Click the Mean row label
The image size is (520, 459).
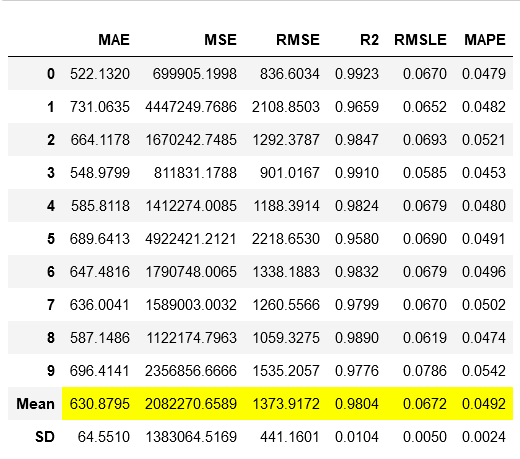[35, 404]
